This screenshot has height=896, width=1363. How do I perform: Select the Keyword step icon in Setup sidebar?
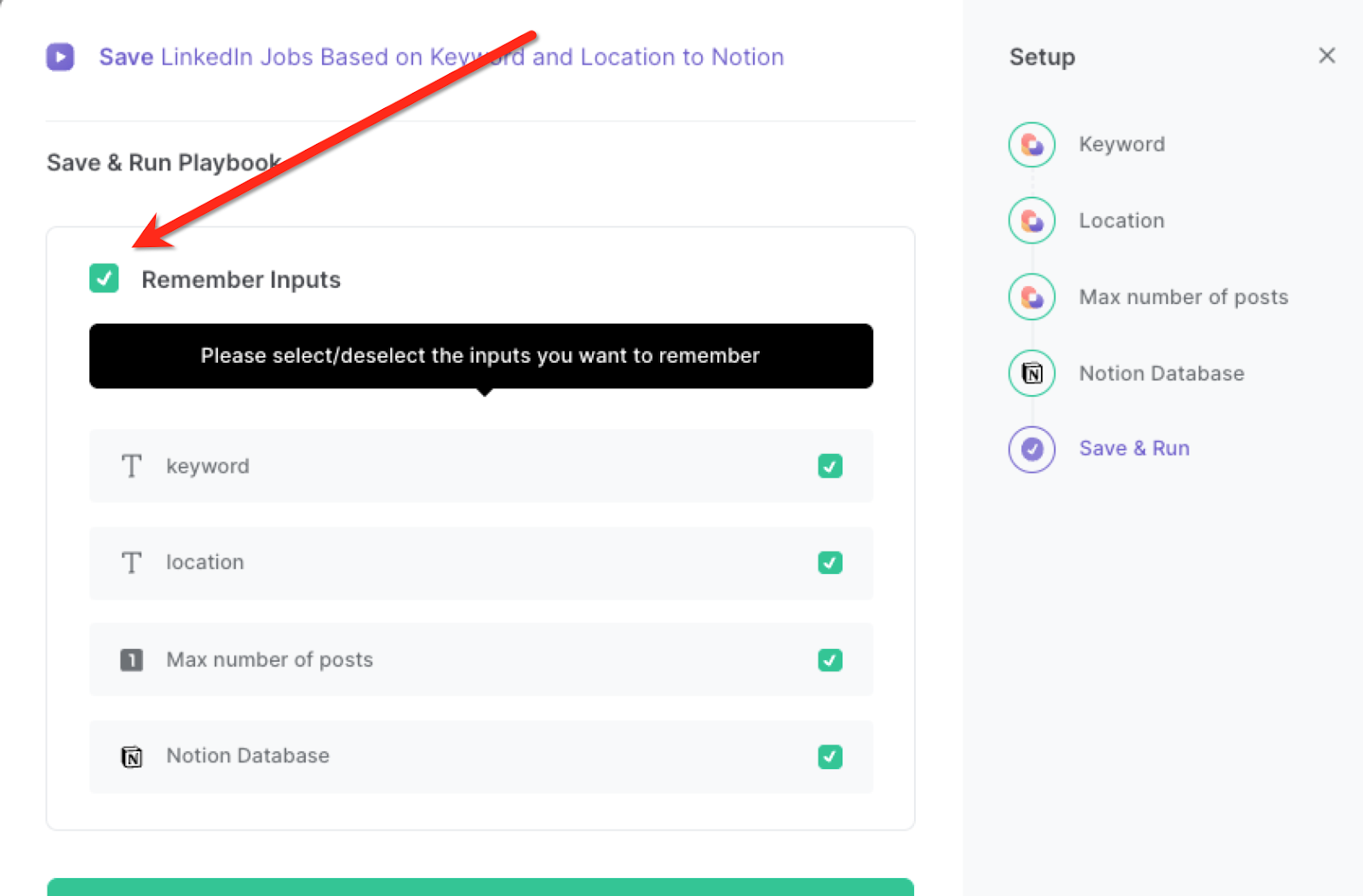point(1031,144)
